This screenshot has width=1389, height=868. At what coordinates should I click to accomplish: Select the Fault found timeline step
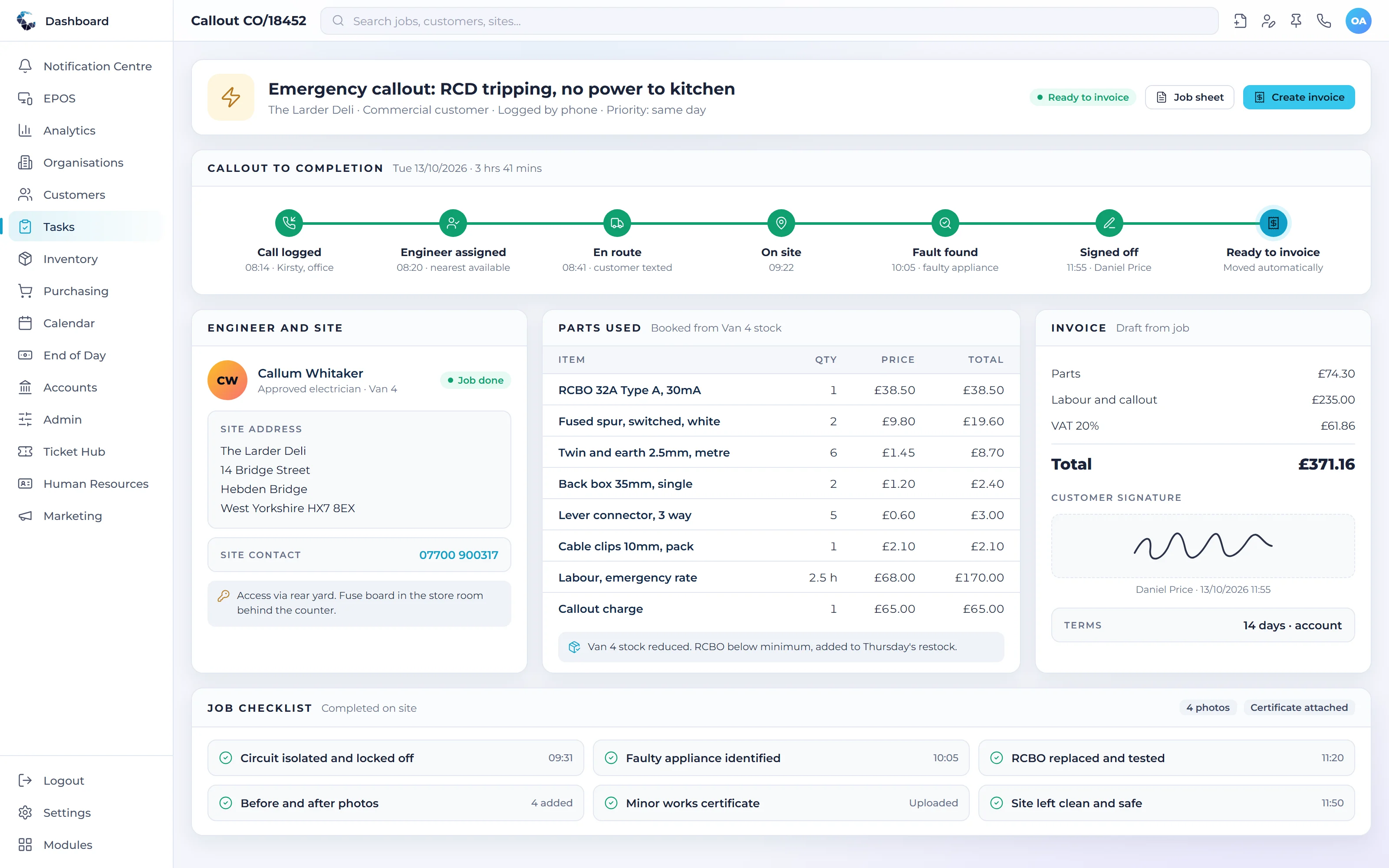[945, 224]
